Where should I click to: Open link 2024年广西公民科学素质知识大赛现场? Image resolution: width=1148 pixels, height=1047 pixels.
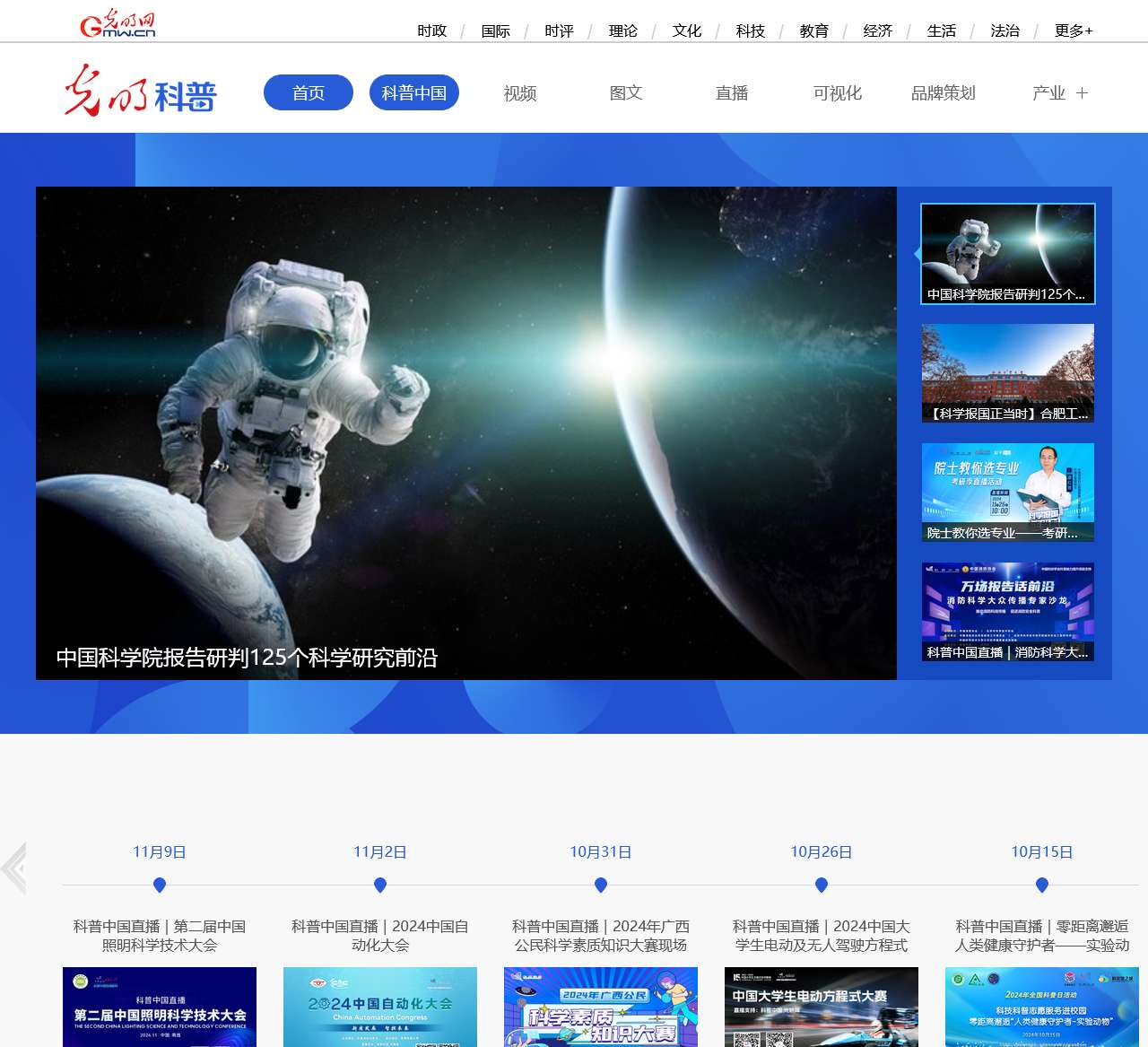(x=601, y=936)
